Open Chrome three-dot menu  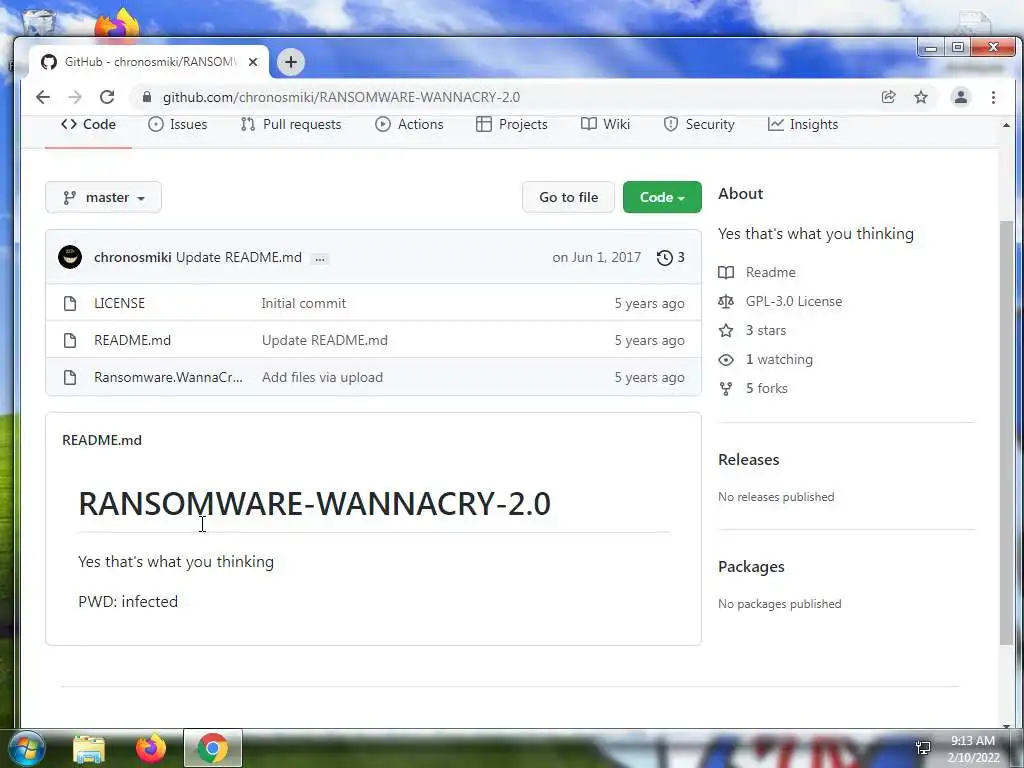pos(993,97)
